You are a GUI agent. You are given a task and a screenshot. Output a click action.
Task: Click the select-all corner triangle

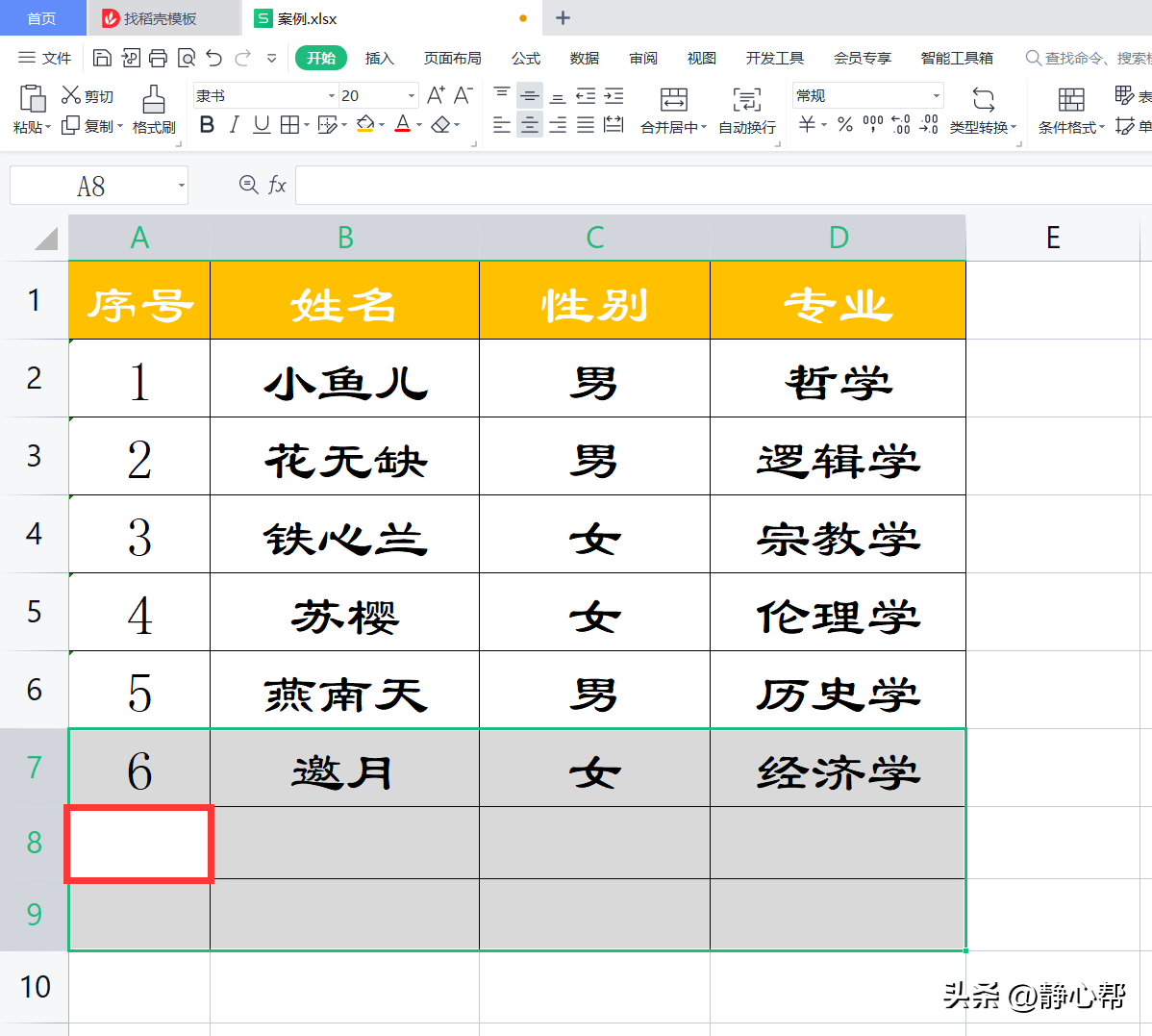45,238
